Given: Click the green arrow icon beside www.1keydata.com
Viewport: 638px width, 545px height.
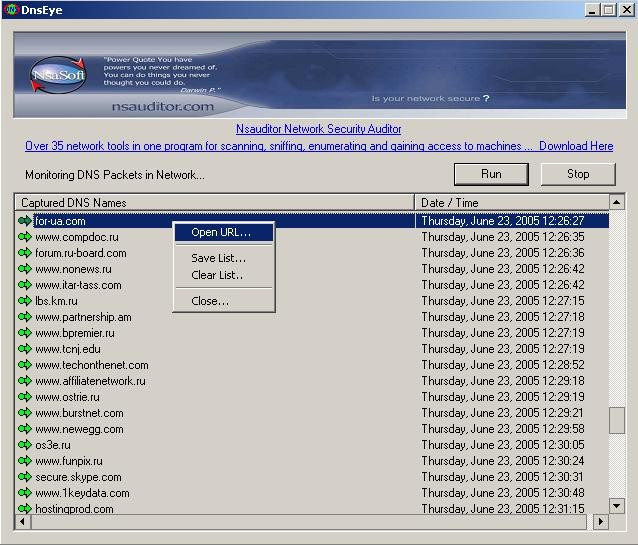Looking at the screenshot, I should coord(25,493).
